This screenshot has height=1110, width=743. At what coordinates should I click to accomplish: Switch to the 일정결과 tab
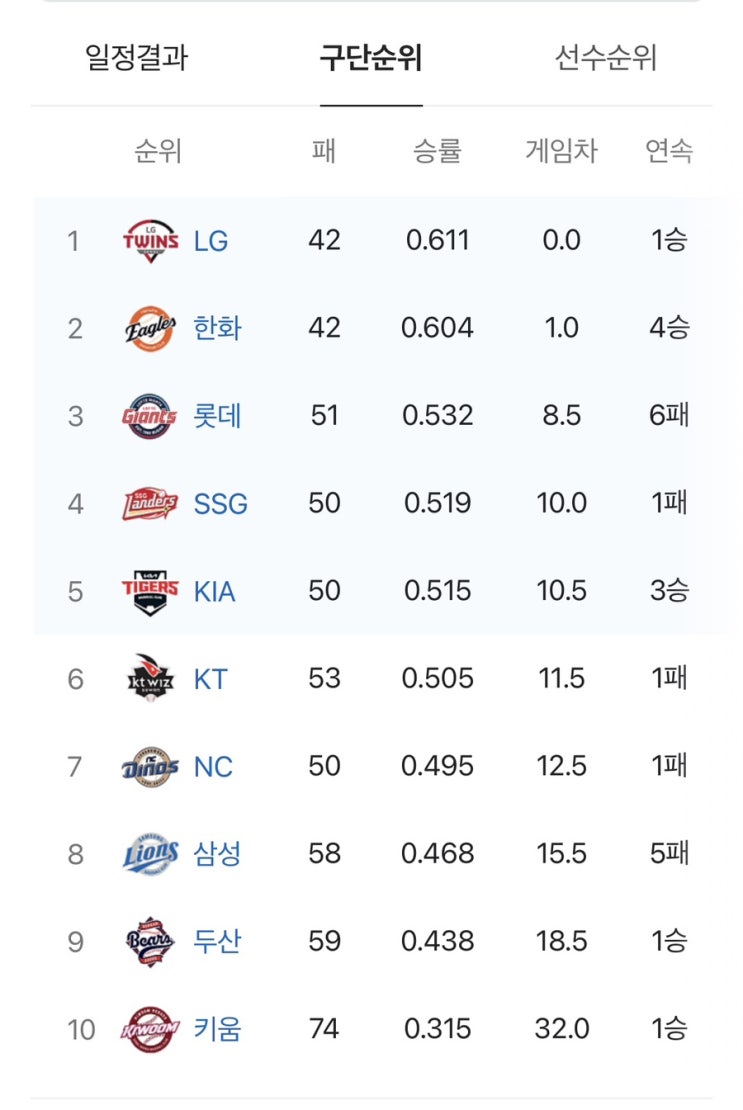click(x=137, y=58)
